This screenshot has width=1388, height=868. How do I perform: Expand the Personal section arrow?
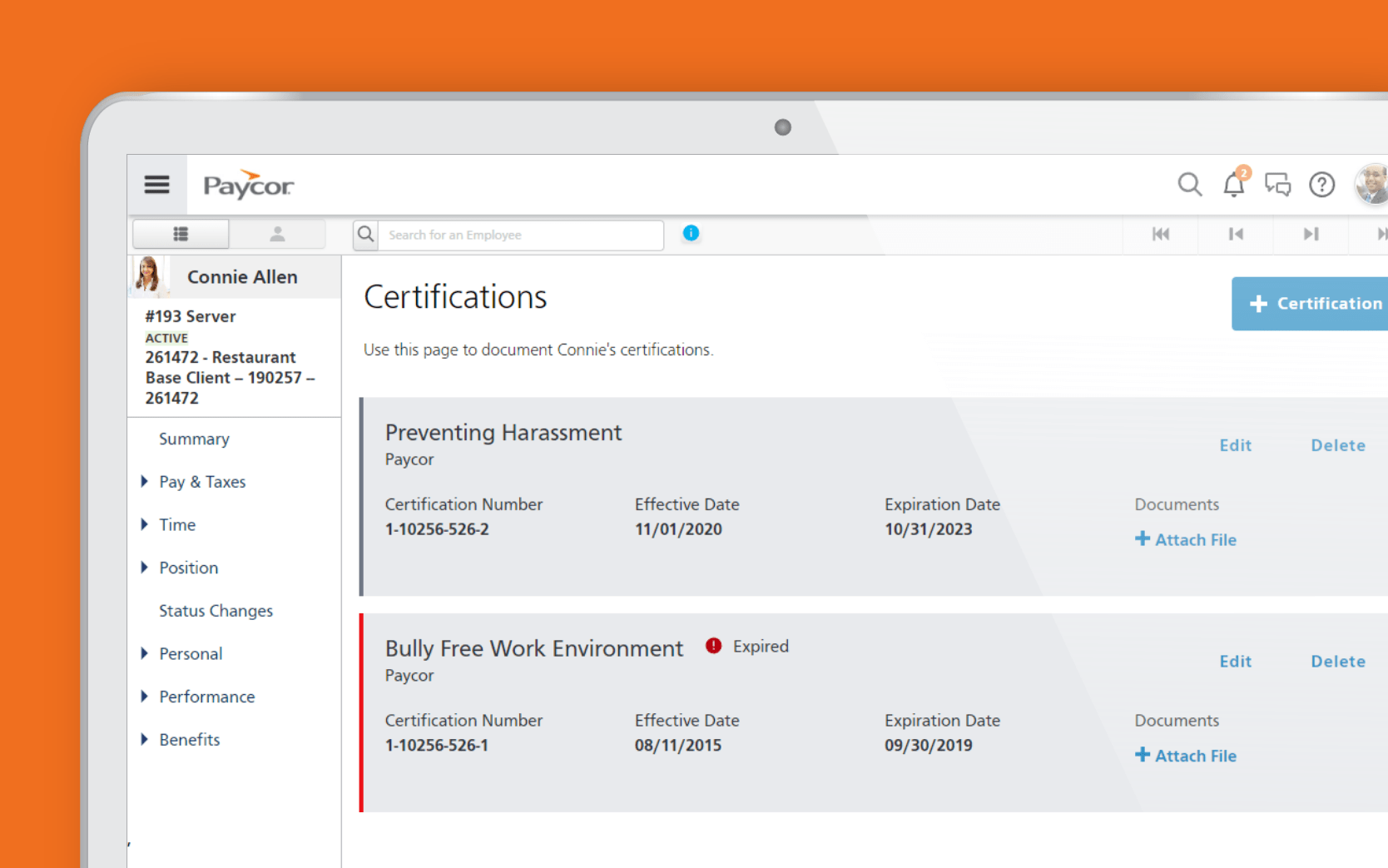pos(144,652)
